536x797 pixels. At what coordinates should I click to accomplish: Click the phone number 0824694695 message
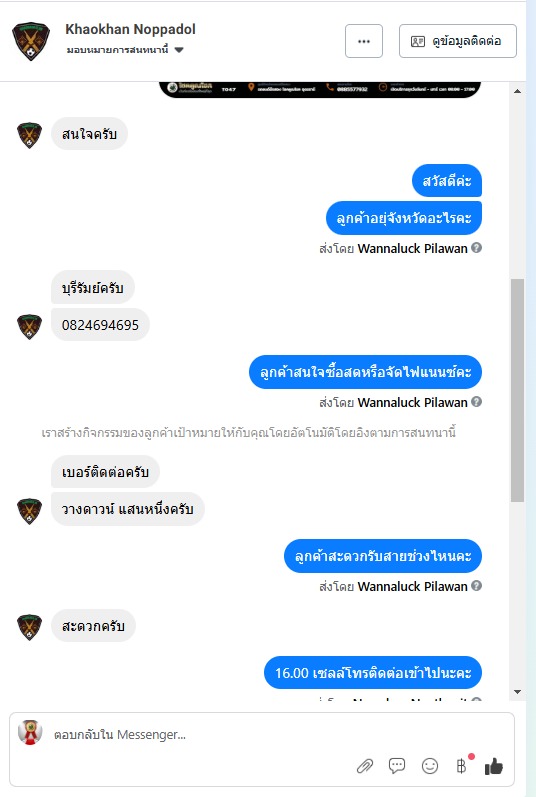(100, 325)
